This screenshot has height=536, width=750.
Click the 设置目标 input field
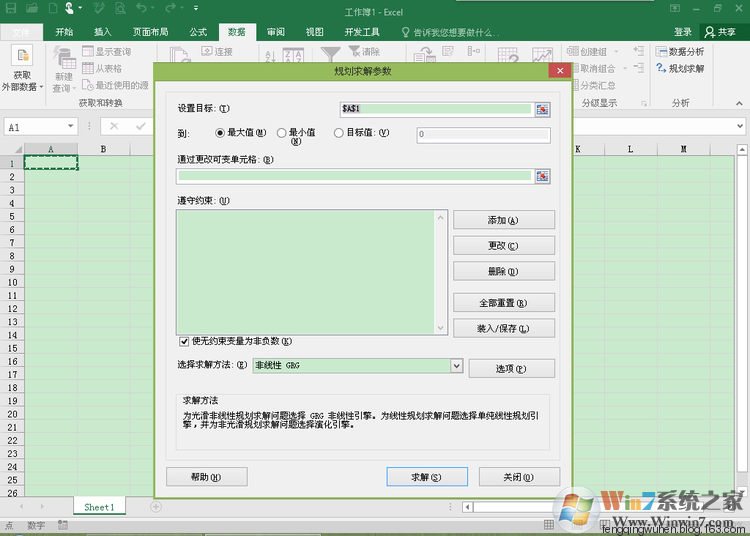(436, 109)
